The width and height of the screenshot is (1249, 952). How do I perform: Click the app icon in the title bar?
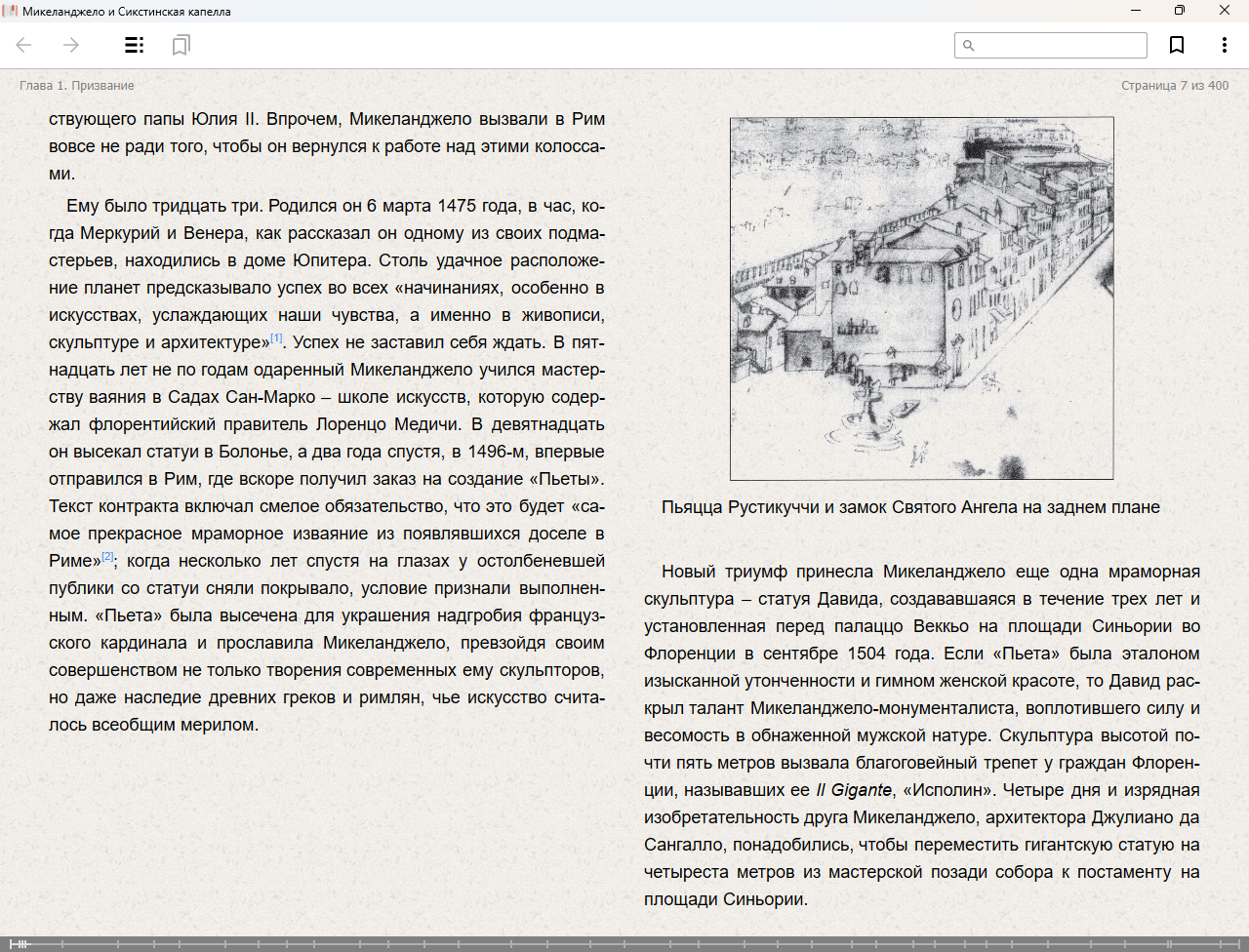11,11
